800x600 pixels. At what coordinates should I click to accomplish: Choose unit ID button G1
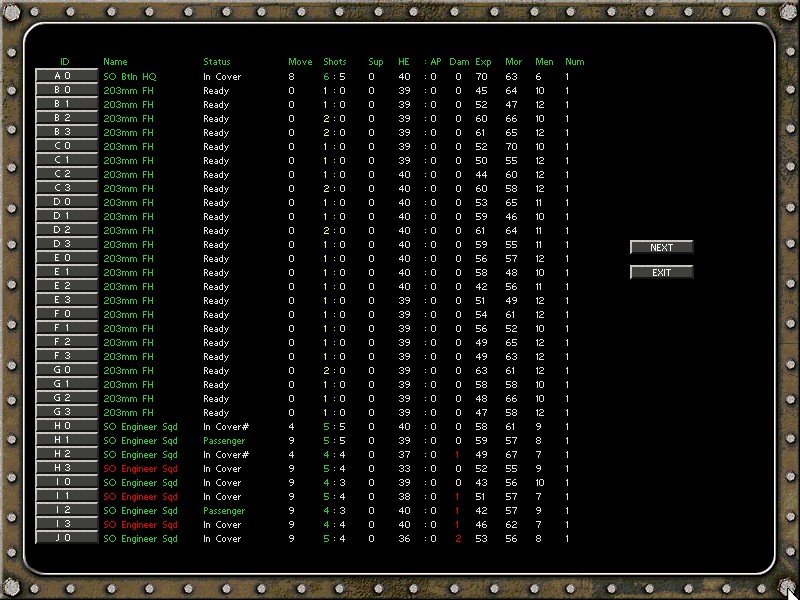pyautogui.click(x=66, y=384)
